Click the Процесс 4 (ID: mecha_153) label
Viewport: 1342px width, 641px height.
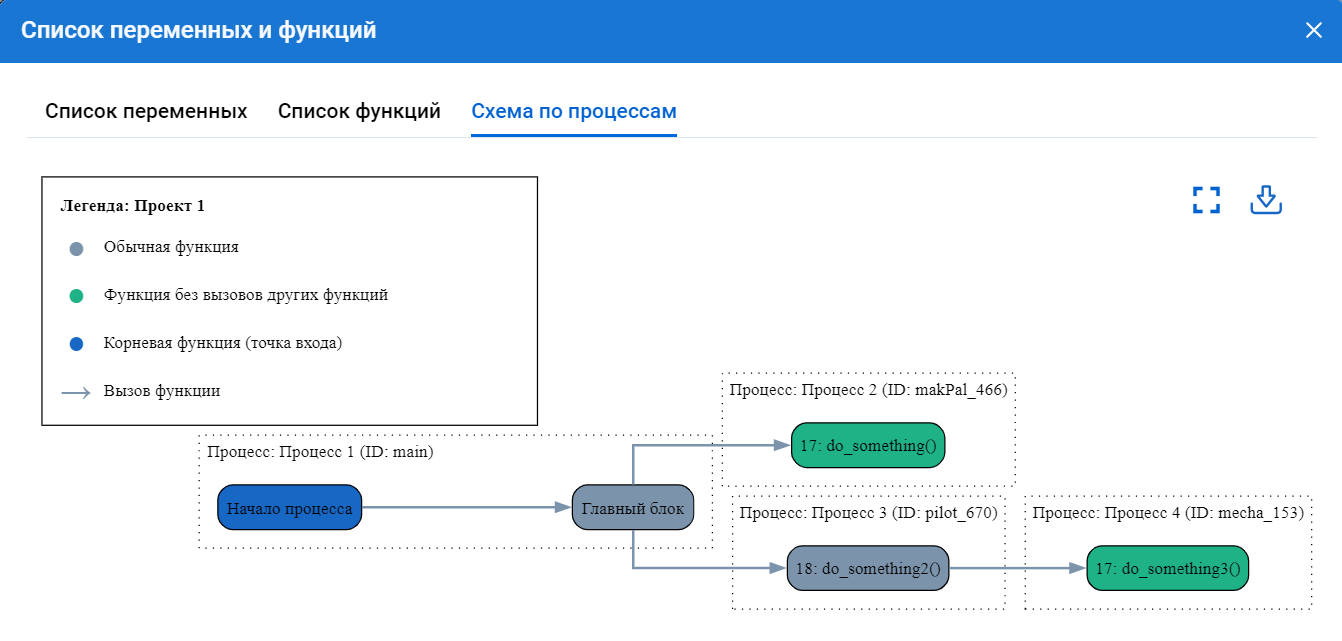coord(1168,513)
